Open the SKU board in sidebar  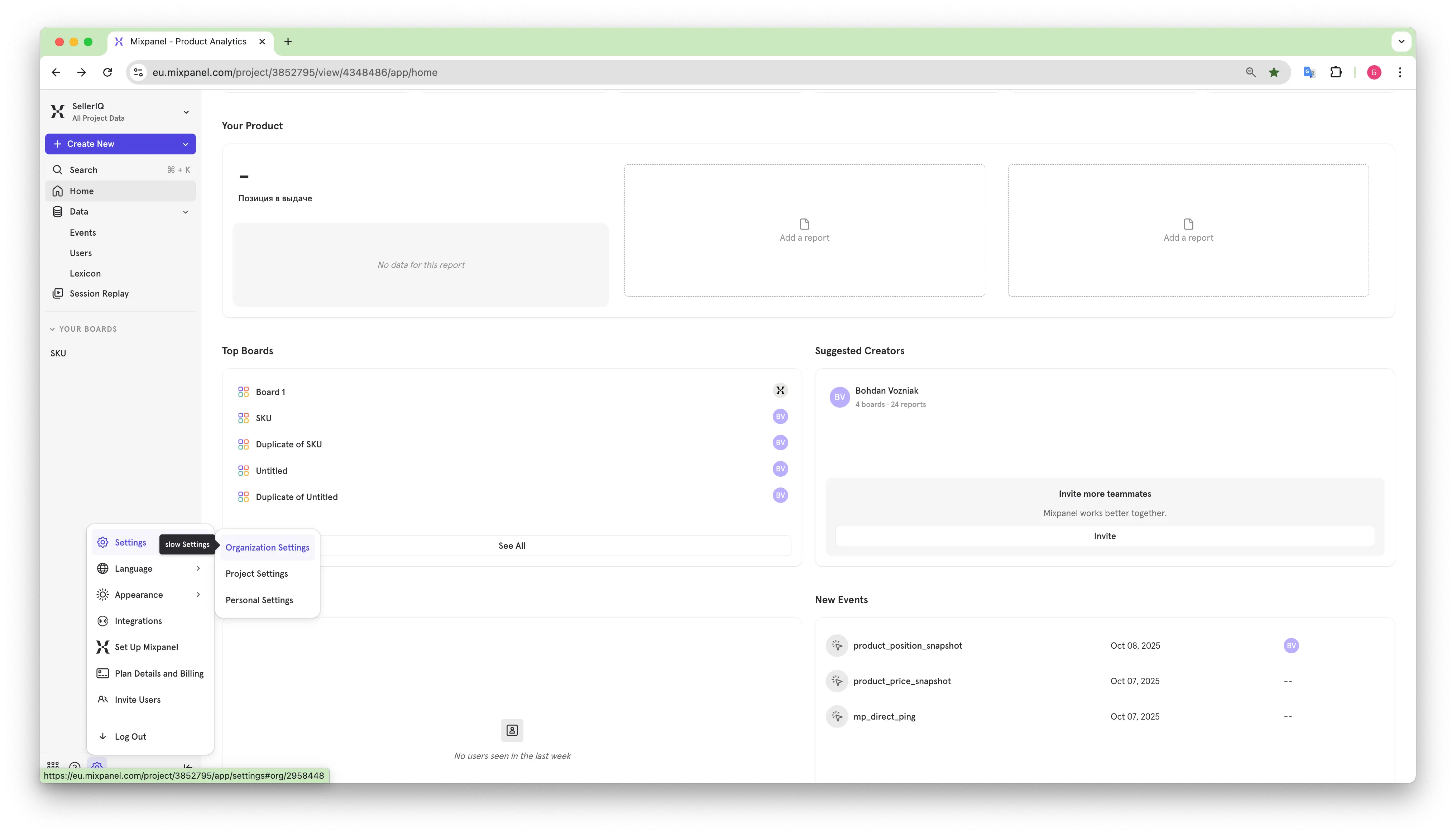[x=58, y=353]
